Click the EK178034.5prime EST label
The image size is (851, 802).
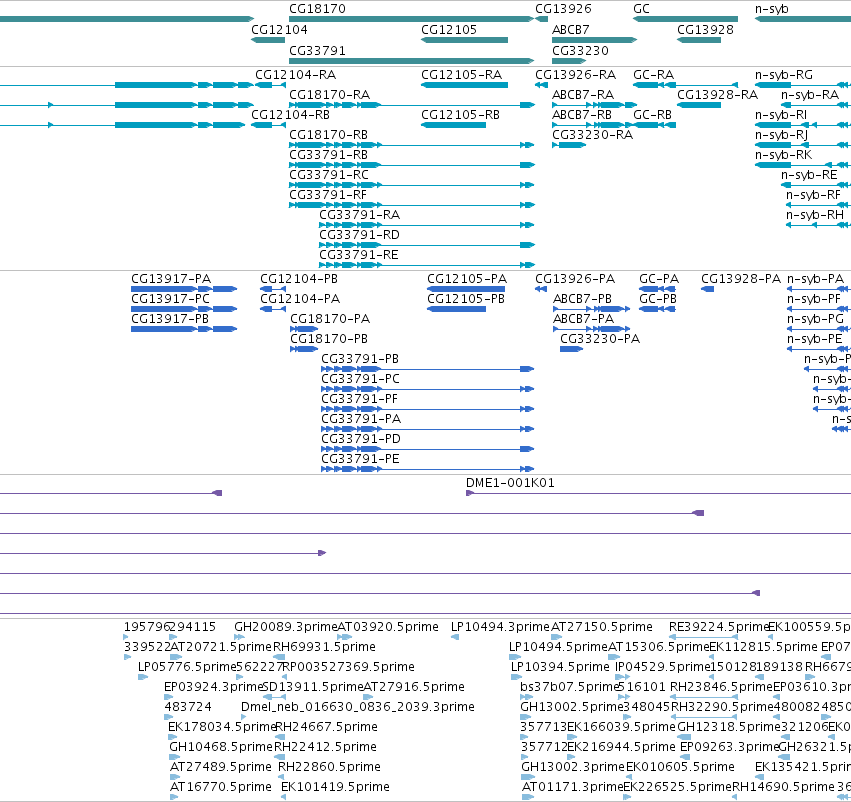pos(223,727)
